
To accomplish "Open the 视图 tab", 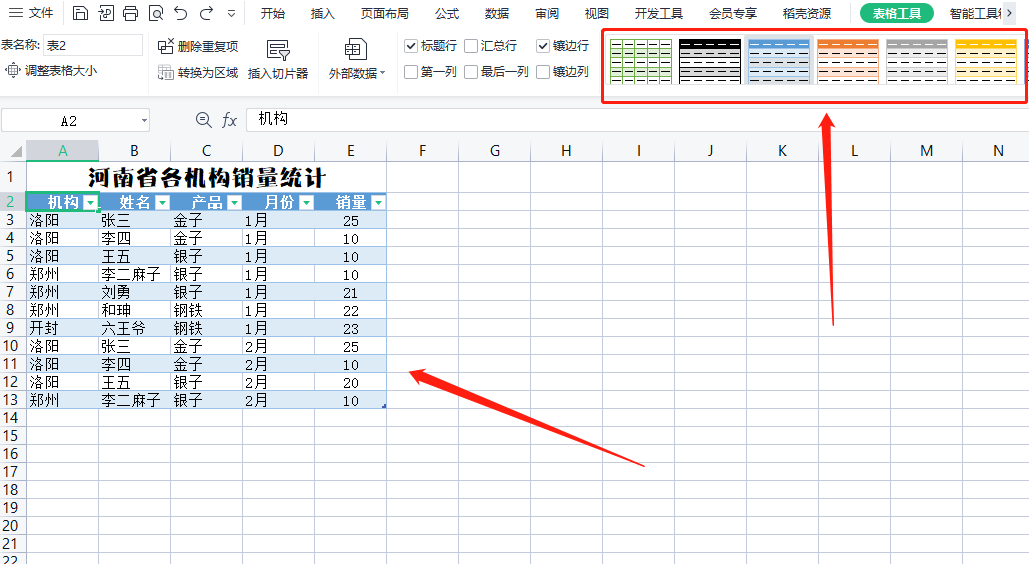I will pyautogui.click(x=597, y=13).
